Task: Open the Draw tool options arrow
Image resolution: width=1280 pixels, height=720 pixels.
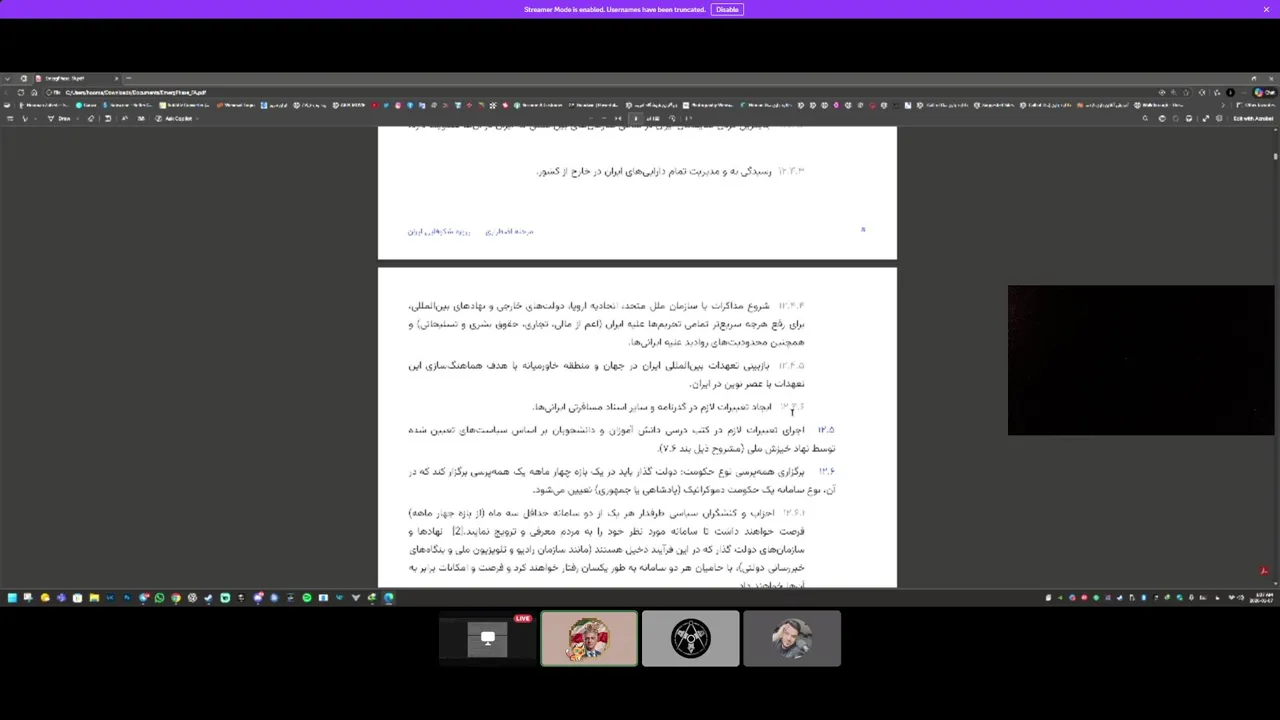Action: [x=77, y=118]
